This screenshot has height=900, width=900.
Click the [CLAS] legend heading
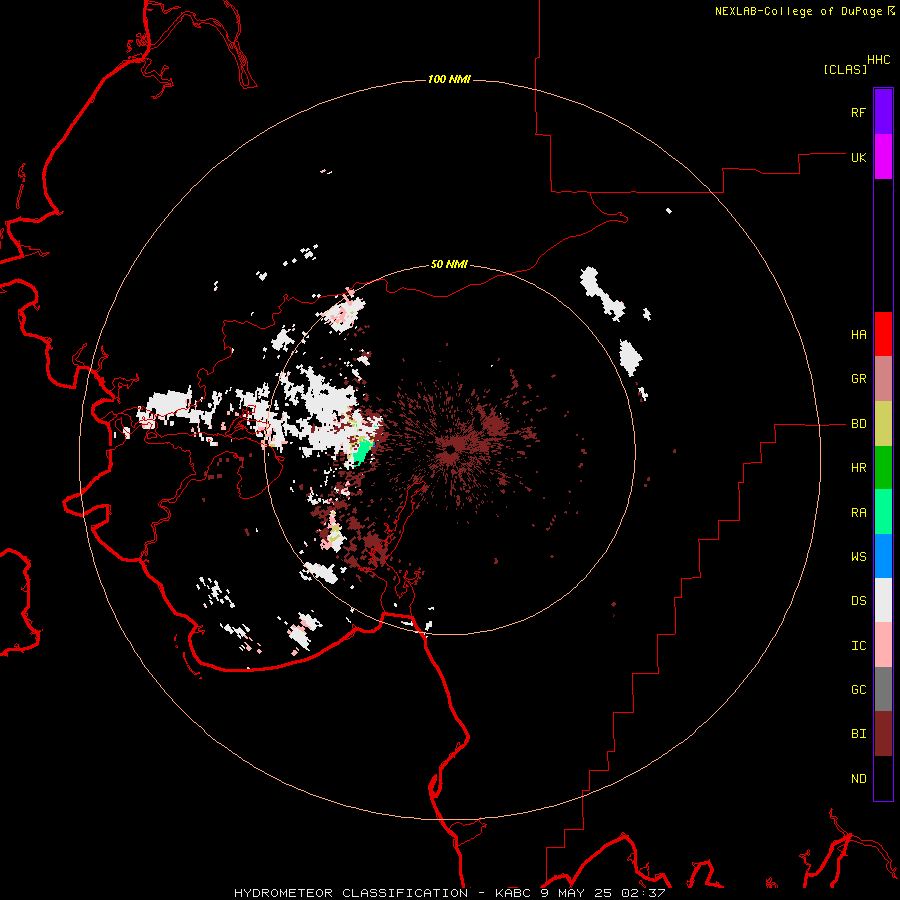[845, 69]
